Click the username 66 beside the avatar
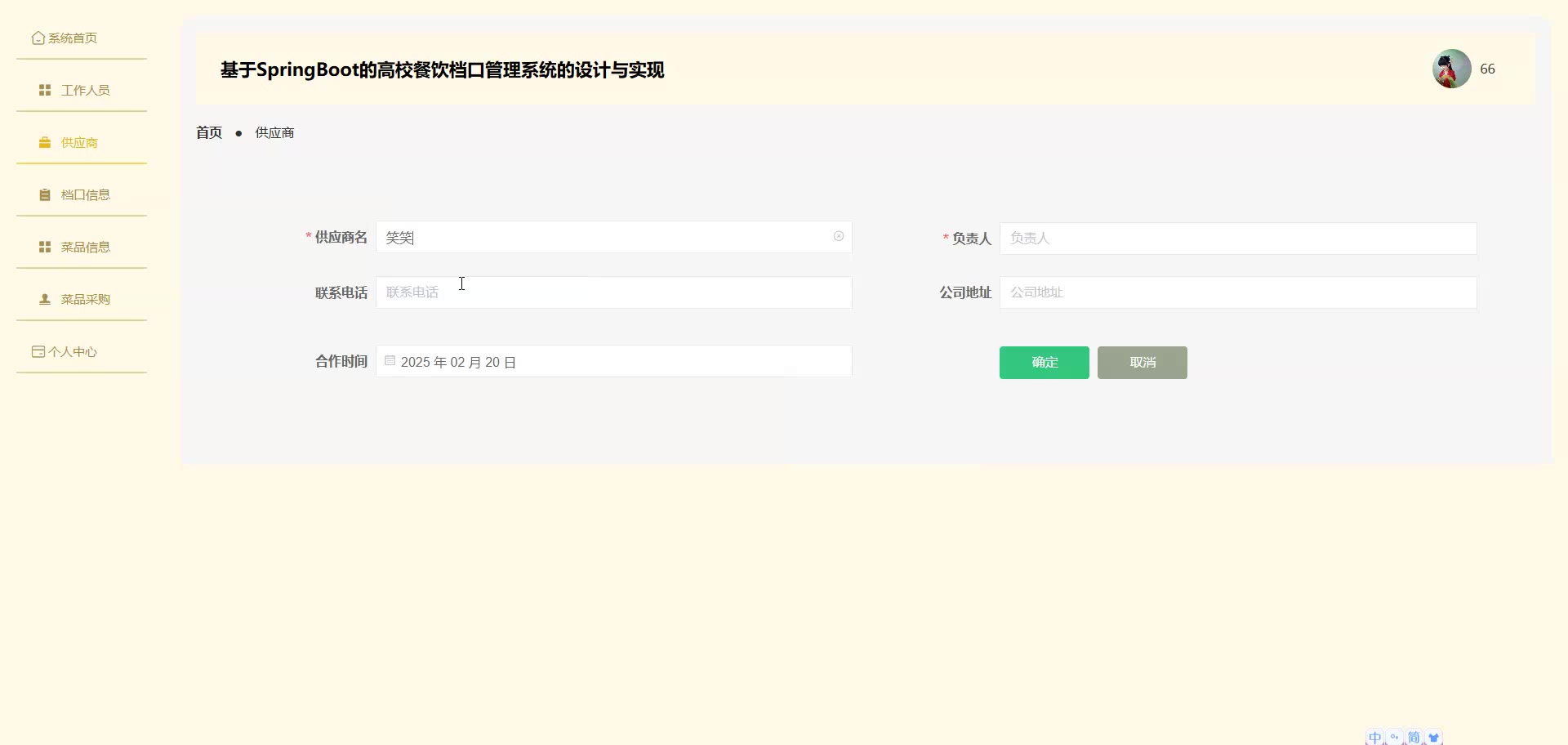The width and height of the screenshot is (1568, 745). click(1488, 69)
